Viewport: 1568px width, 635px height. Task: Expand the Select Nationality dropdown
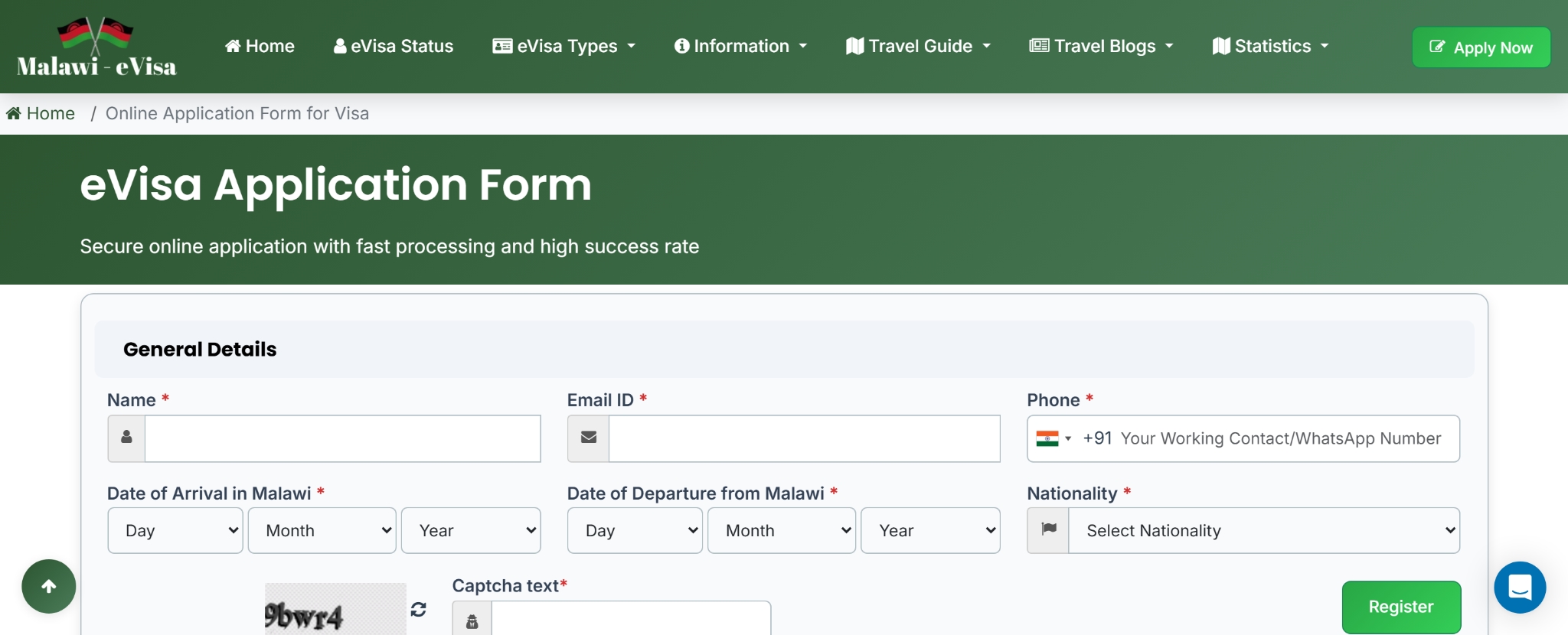(x=1263, y=530)
